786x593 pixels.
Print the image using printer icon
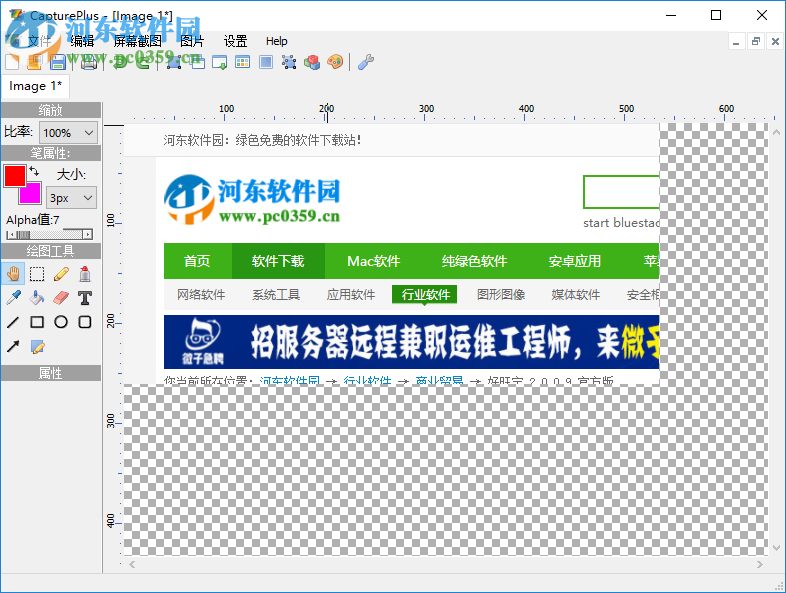click(89, 62)
